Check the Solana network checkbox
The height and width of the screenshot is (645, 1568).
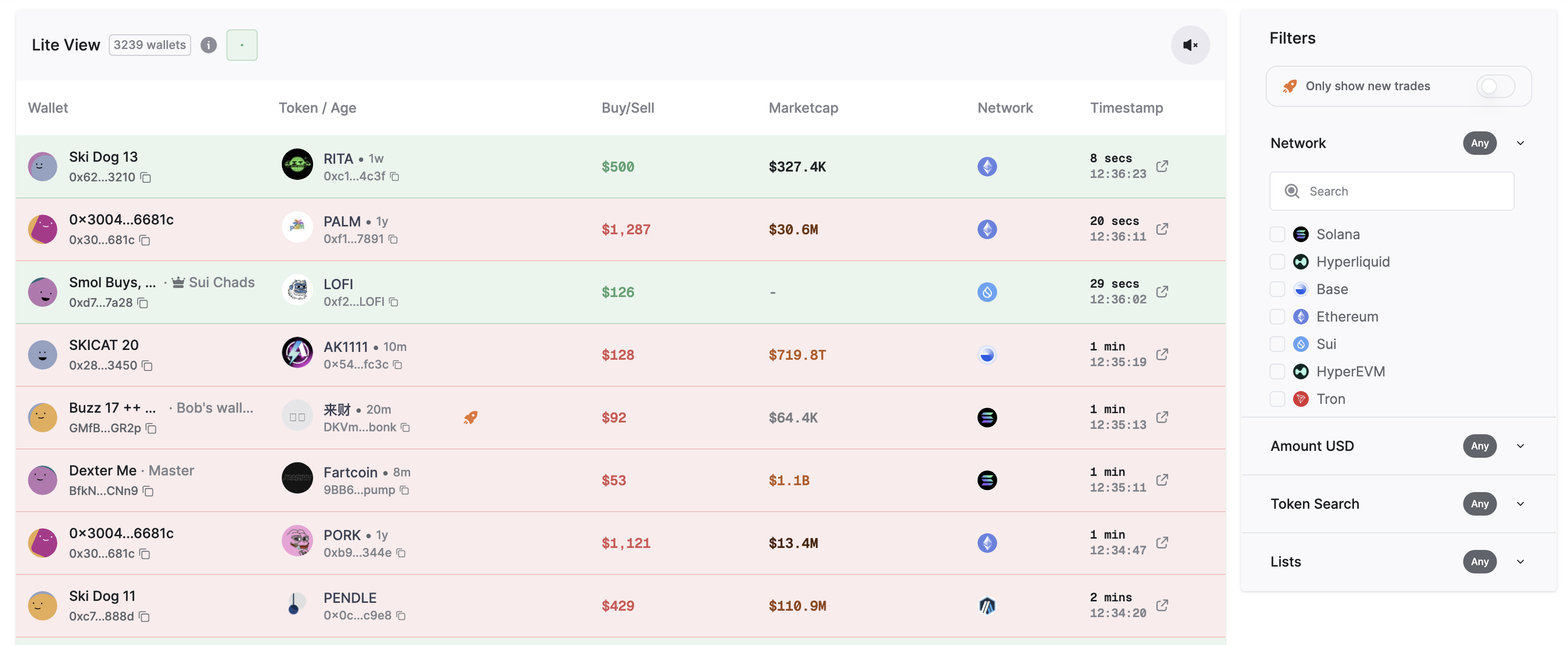coord(1277,234)
